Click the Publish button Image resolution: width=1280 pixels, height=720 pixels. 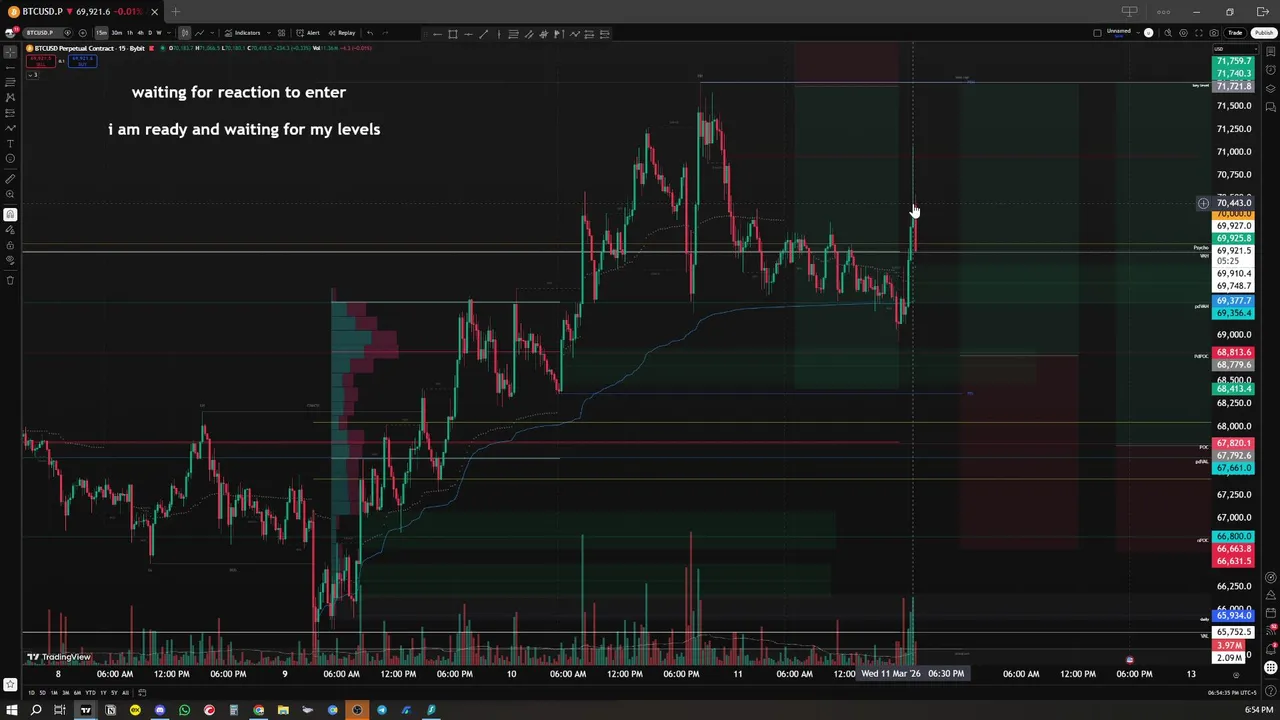(x=1264, y=33)
